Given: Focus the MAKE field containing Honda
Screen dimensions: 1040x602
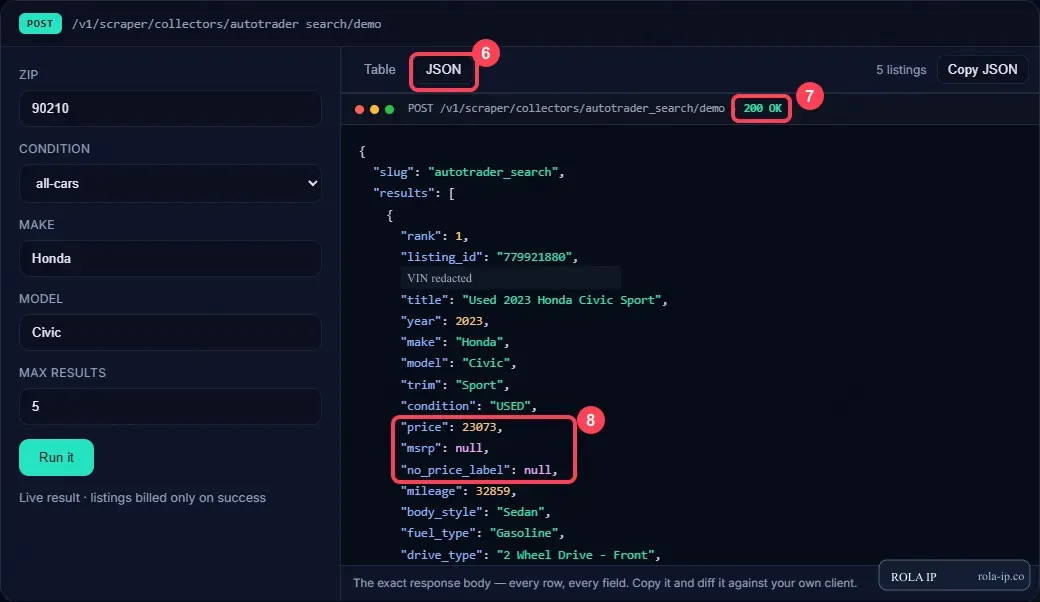Looking at the screenshot, I should (170, 259).
